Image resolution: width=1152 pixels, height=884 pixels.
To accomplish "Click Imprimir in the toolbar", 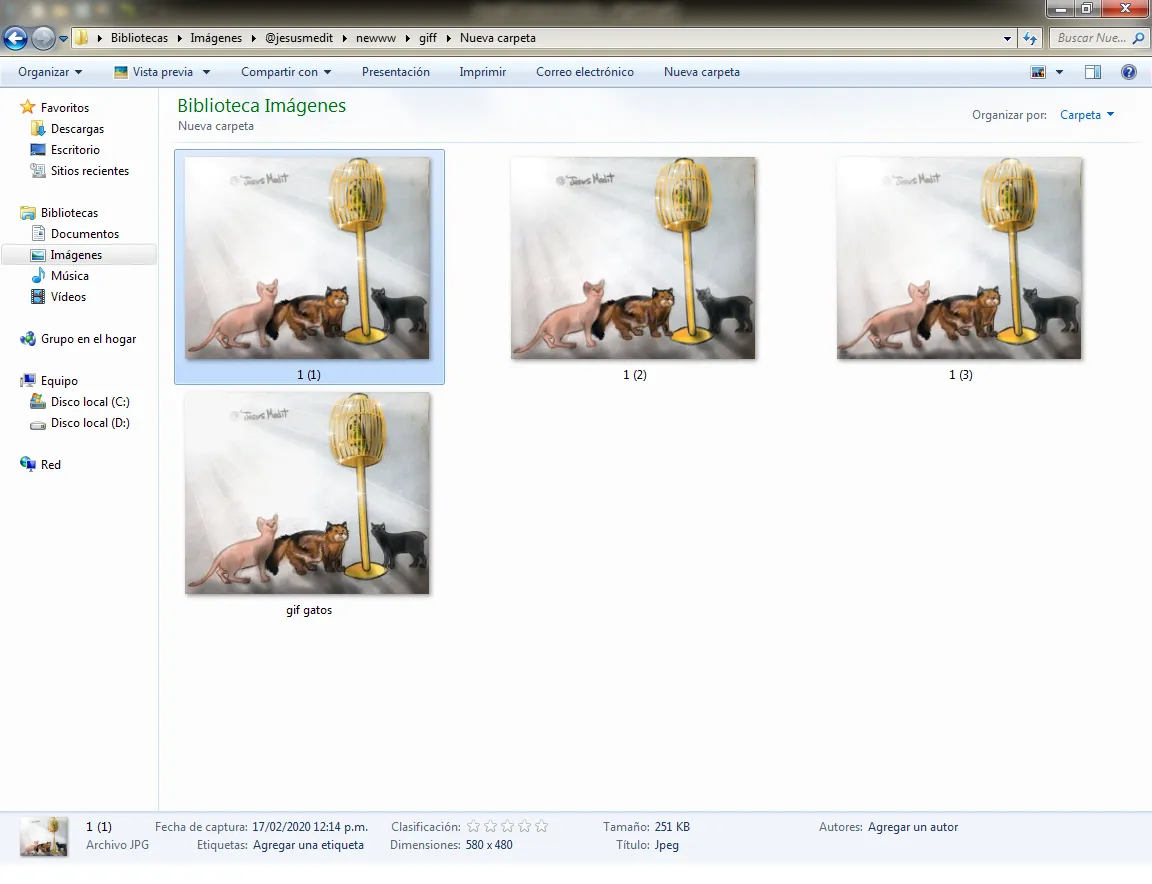I will (x=482, y=72).
